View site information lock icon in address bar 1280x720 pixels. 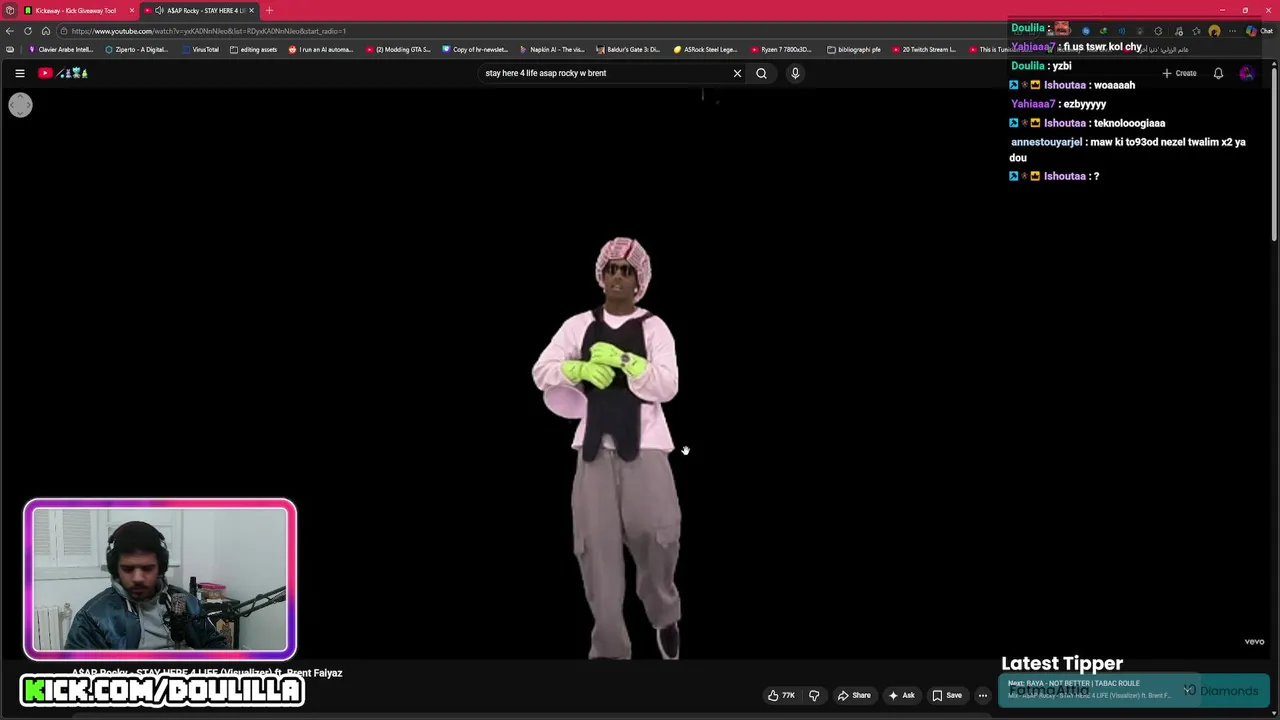click(63, 31)
